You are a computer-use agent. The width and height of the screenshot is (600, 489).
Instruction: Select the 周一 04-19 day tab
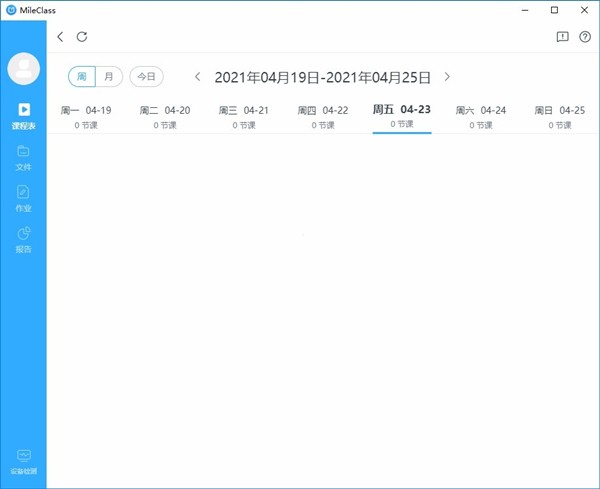pos(86,117)
